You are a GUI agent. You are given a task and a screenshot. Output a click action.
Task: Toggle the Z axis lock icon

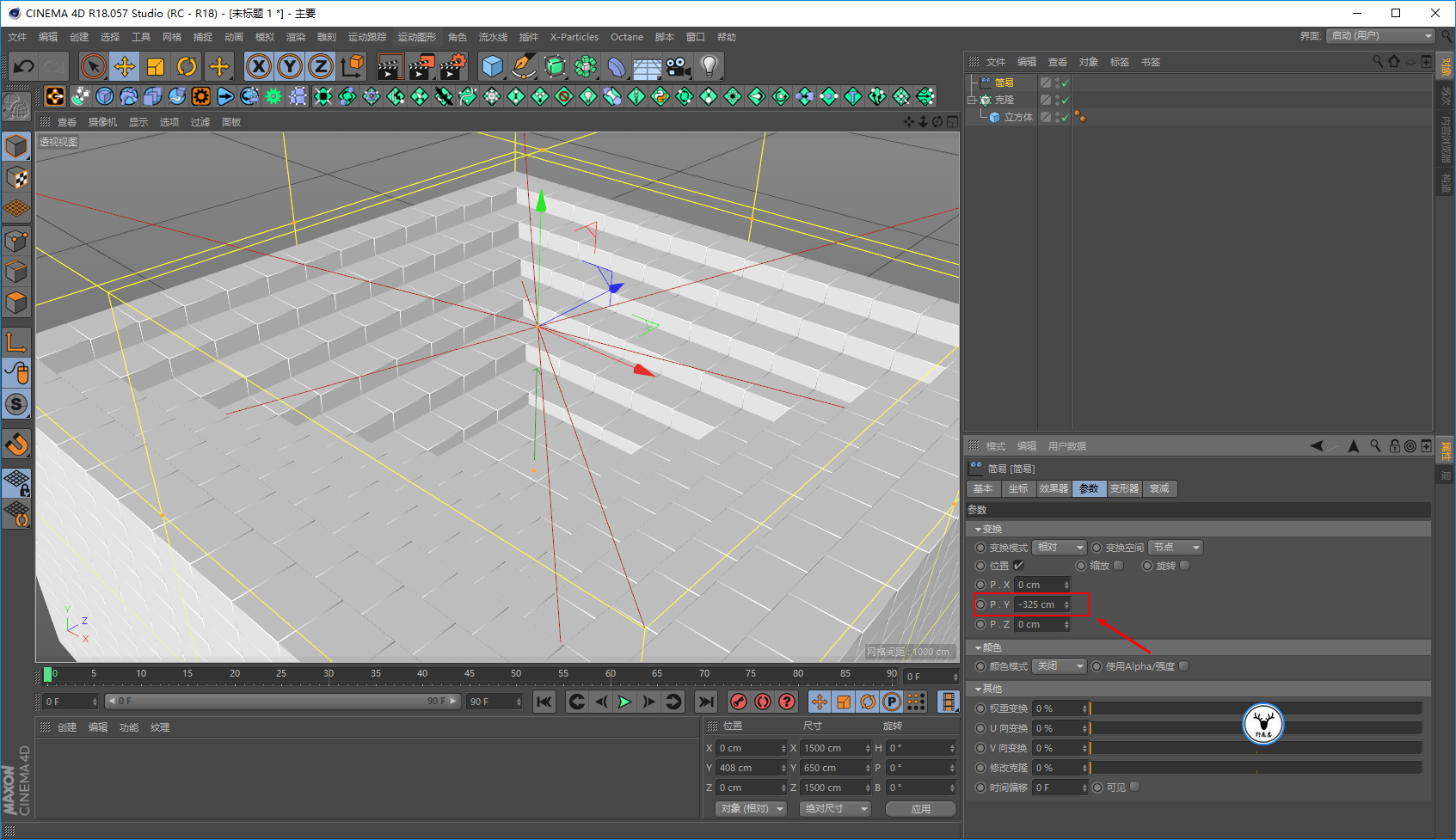coord(321,66)
